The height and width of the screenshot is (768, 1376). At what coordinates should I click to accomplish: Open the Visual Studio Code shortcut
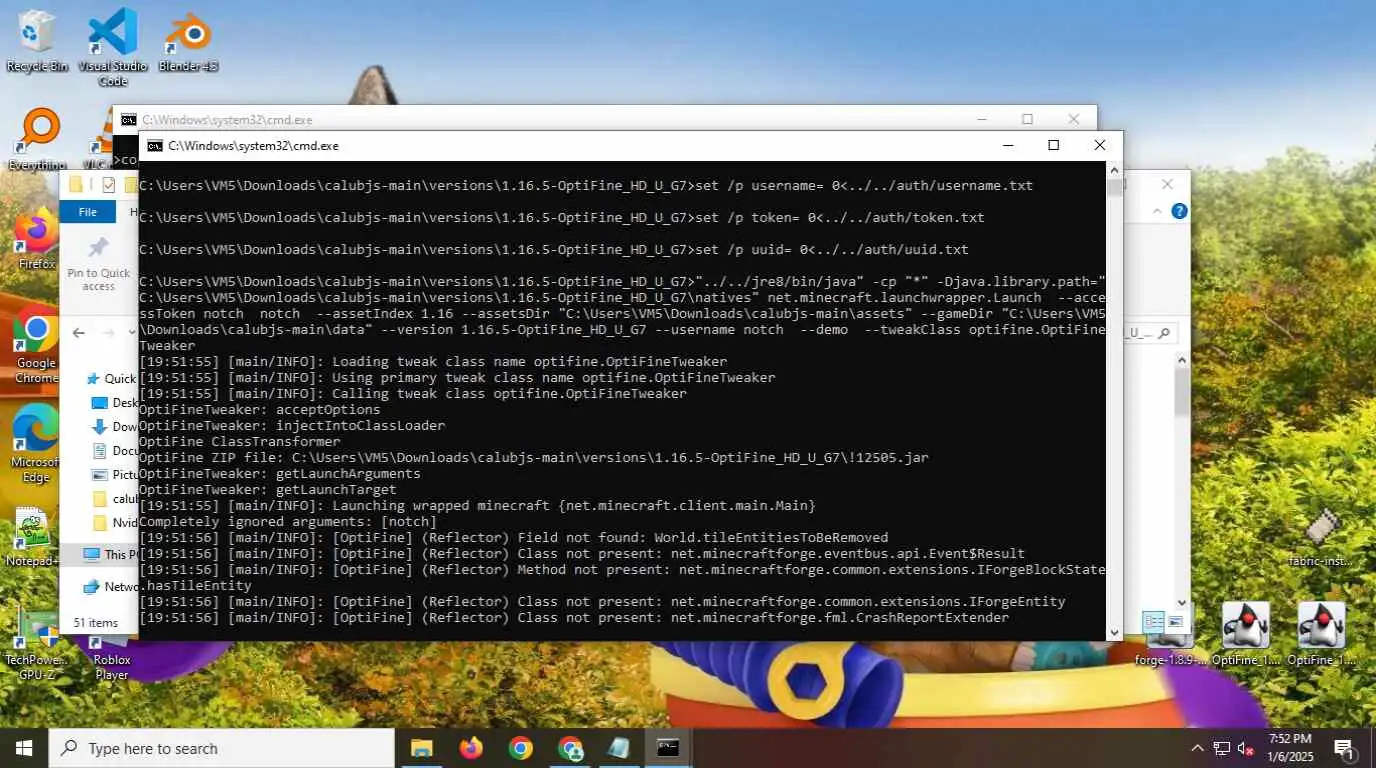point(113,46)
